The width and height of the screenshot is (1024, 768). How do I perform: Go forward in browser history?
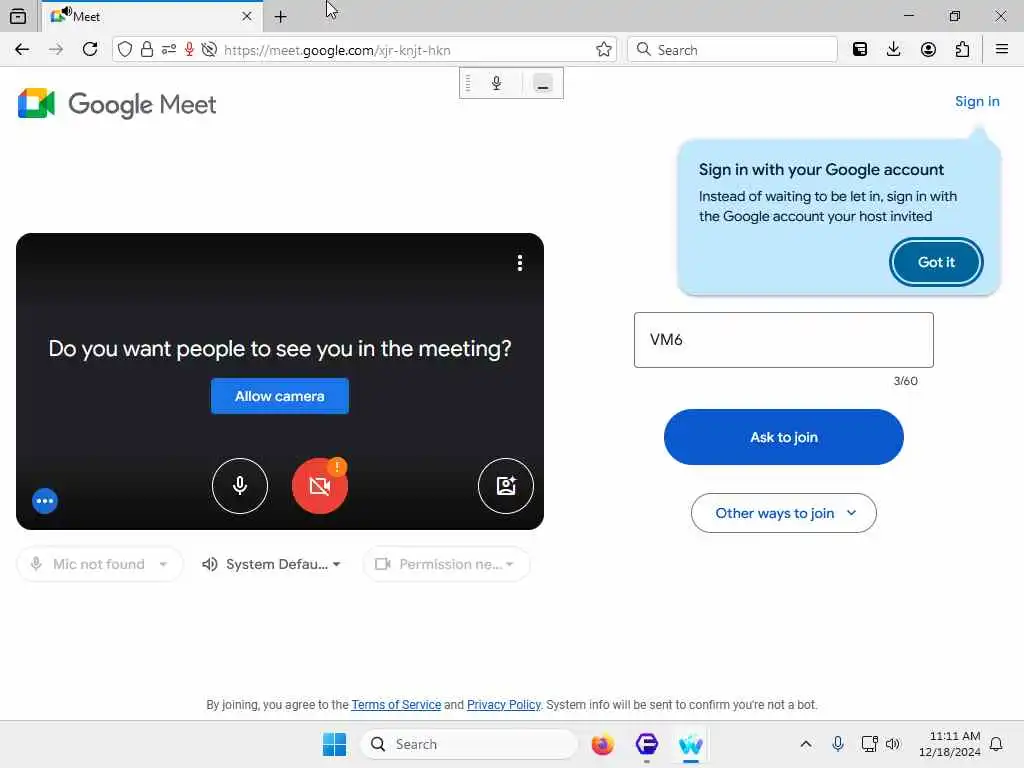pyautogui.click(x=56, y=50)
